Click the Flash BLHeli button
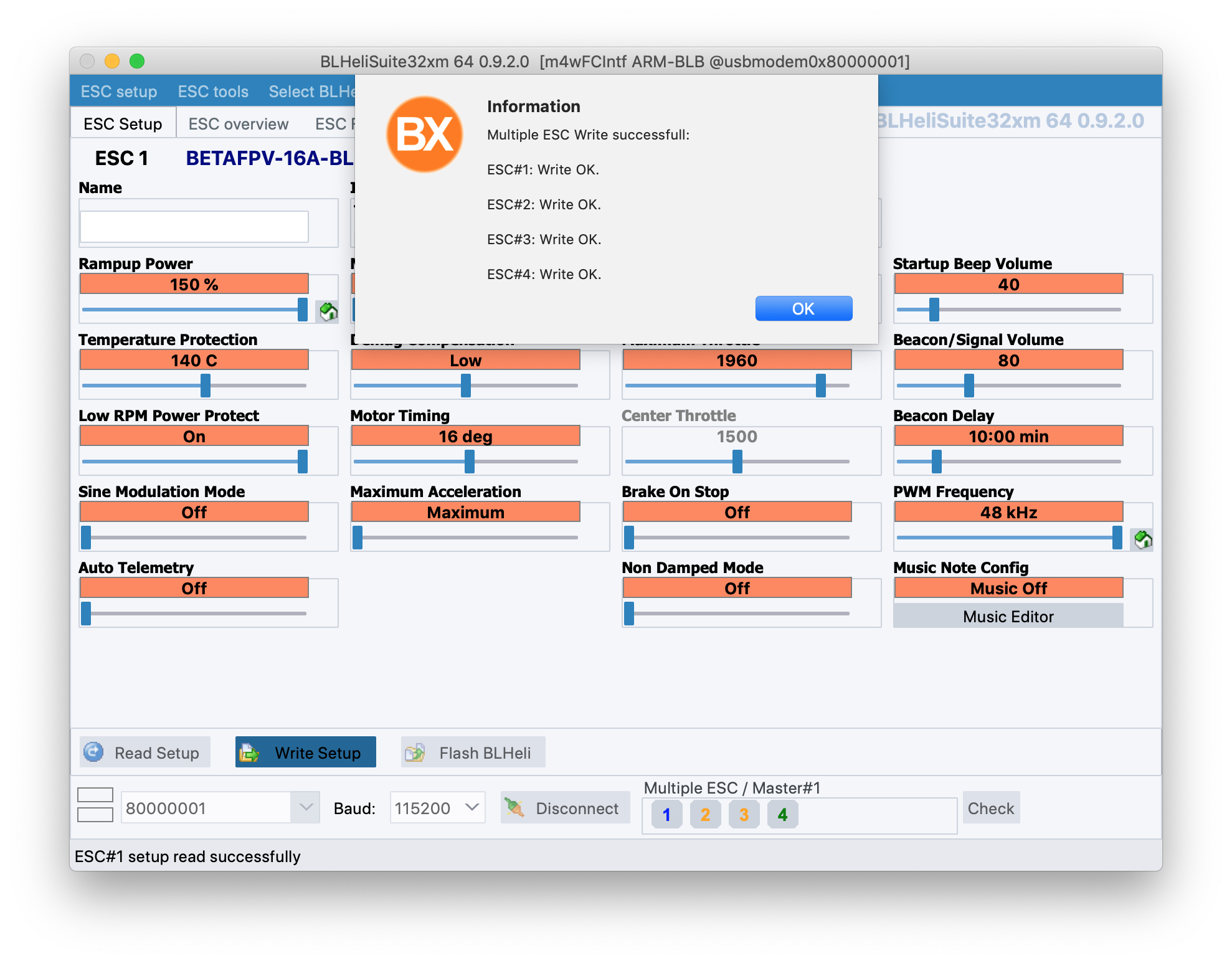The image size is (1232, 963). (x=473, y=752)
